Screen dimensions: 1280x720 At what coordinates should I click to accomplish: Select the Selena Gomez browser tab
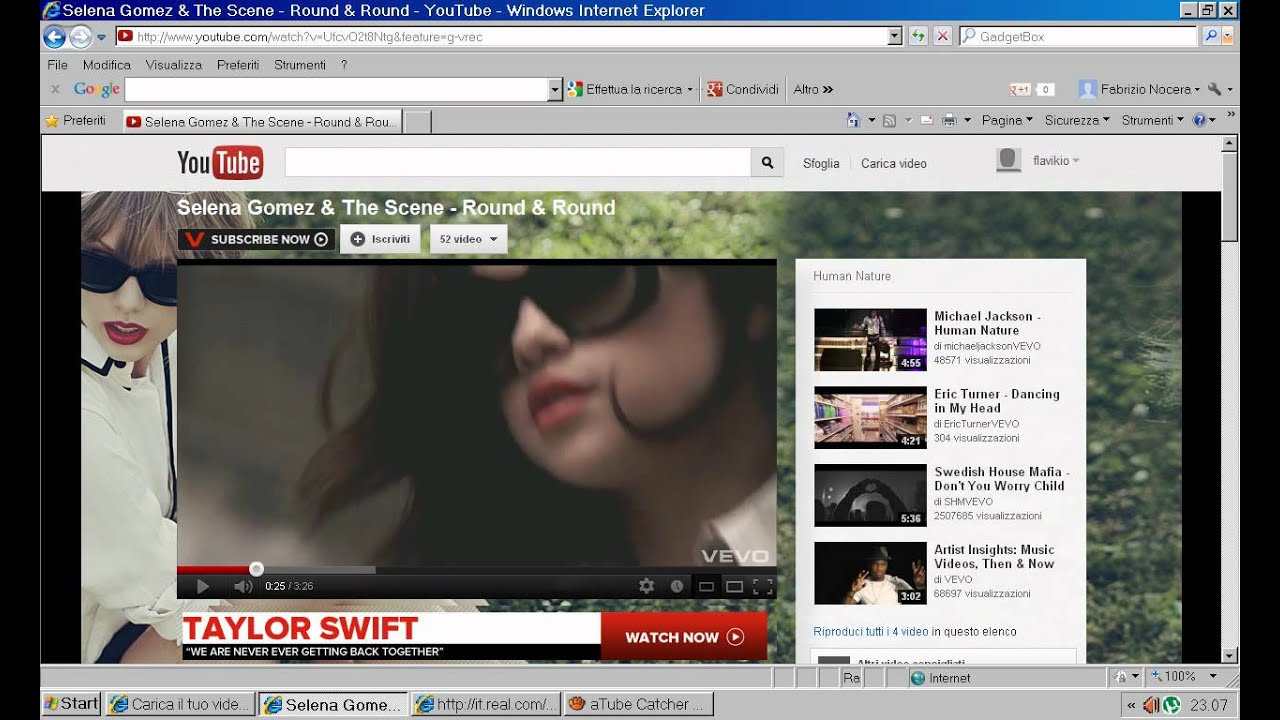pyautogui.click(x=261, y=122)
